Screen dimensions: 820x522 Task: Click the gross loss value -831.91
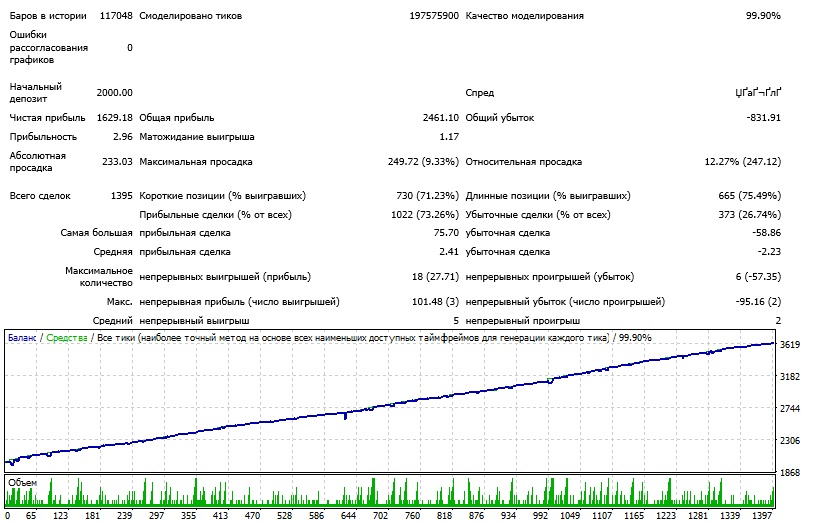click(x=764, y=118)
